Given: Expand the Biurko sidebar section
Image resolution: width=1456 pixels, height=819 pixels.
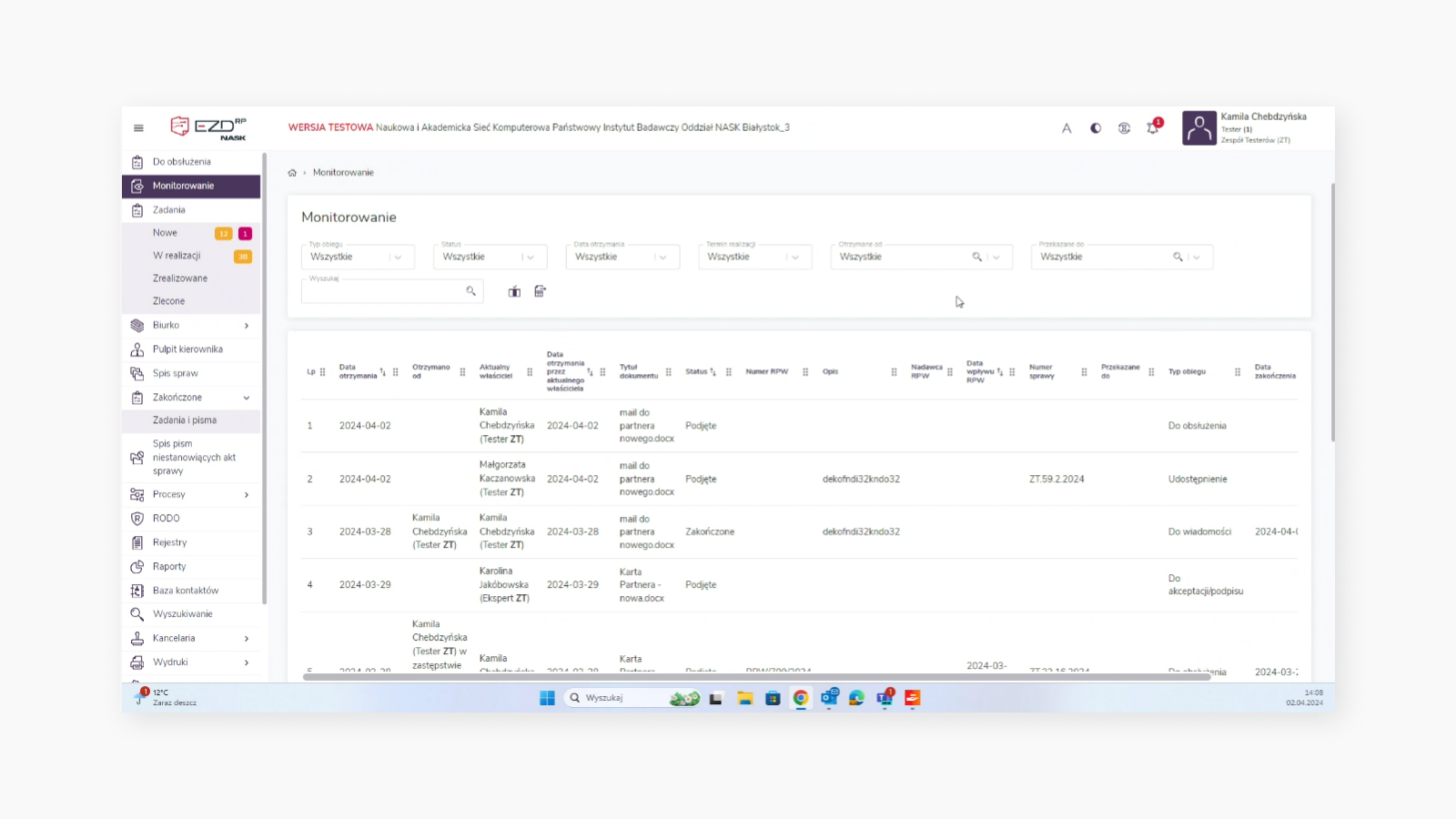Looking at the screenshot, I should pyautogui.click(x=246, y=326).
